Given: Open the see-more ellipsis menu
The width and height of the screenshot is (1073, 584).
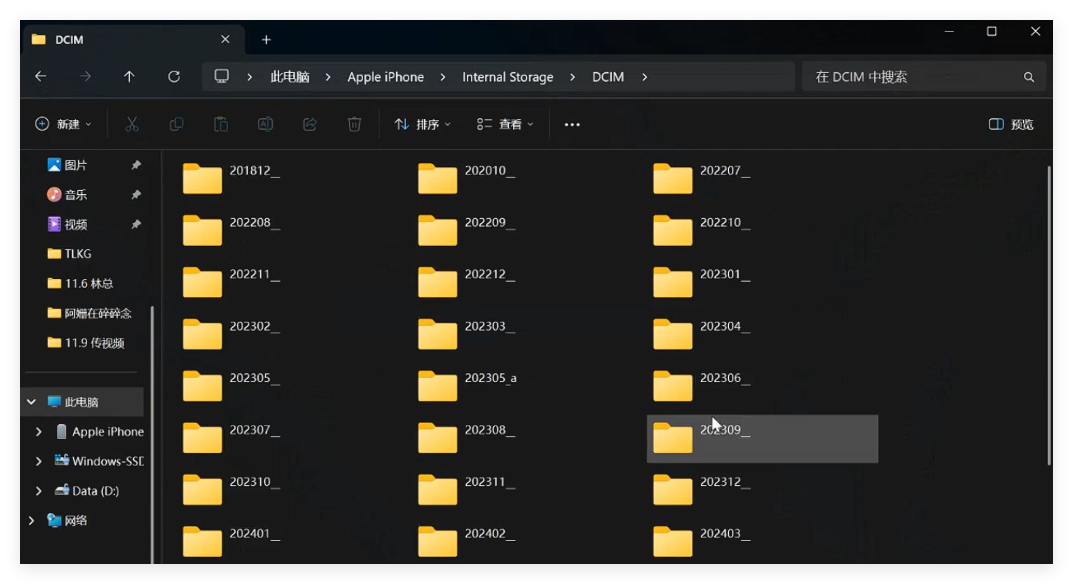Looking at the screenshot, I should [x=572, y=123].
